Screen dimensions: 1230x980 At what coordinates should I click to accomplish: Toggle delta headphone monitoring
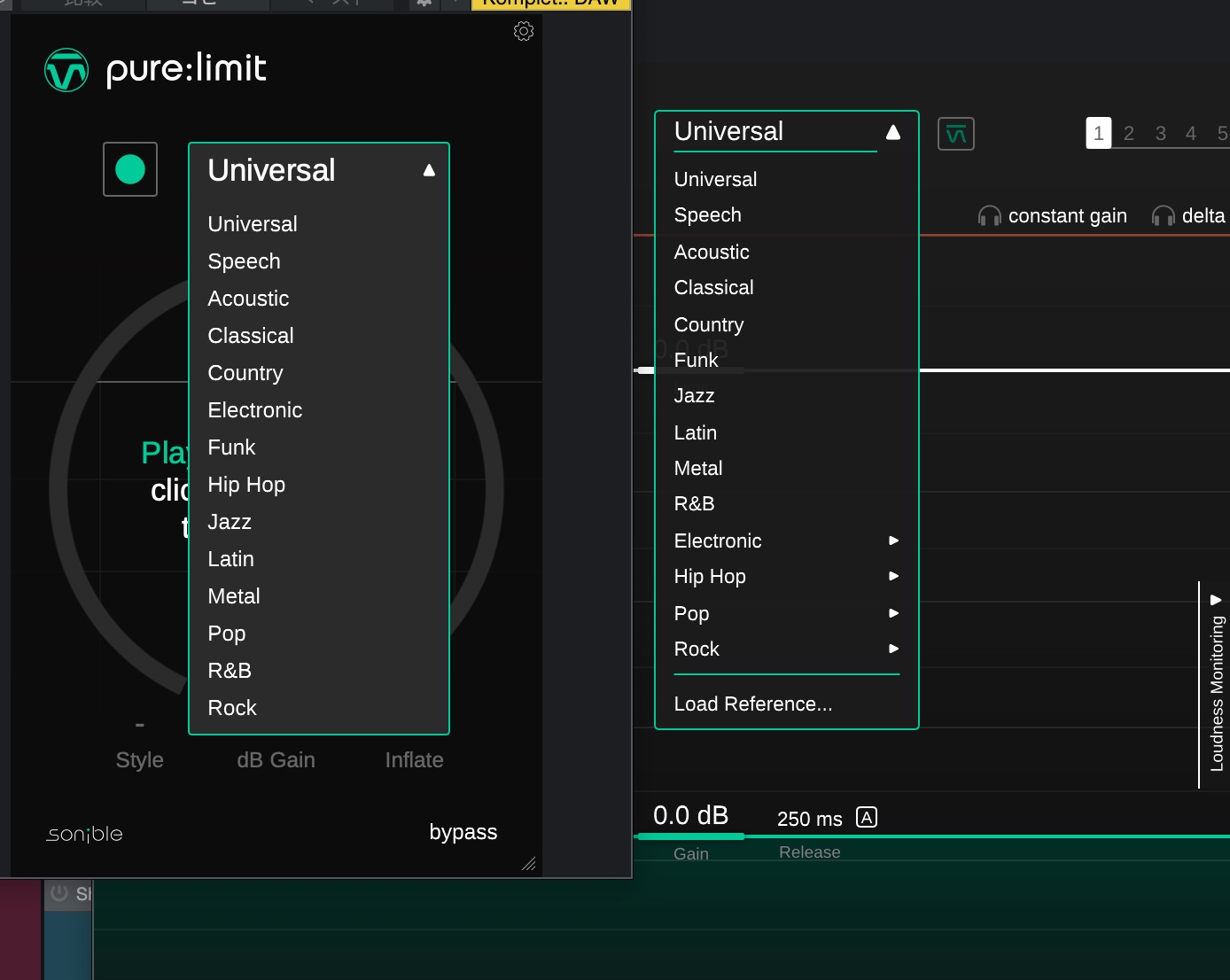tap(1188, 216)
